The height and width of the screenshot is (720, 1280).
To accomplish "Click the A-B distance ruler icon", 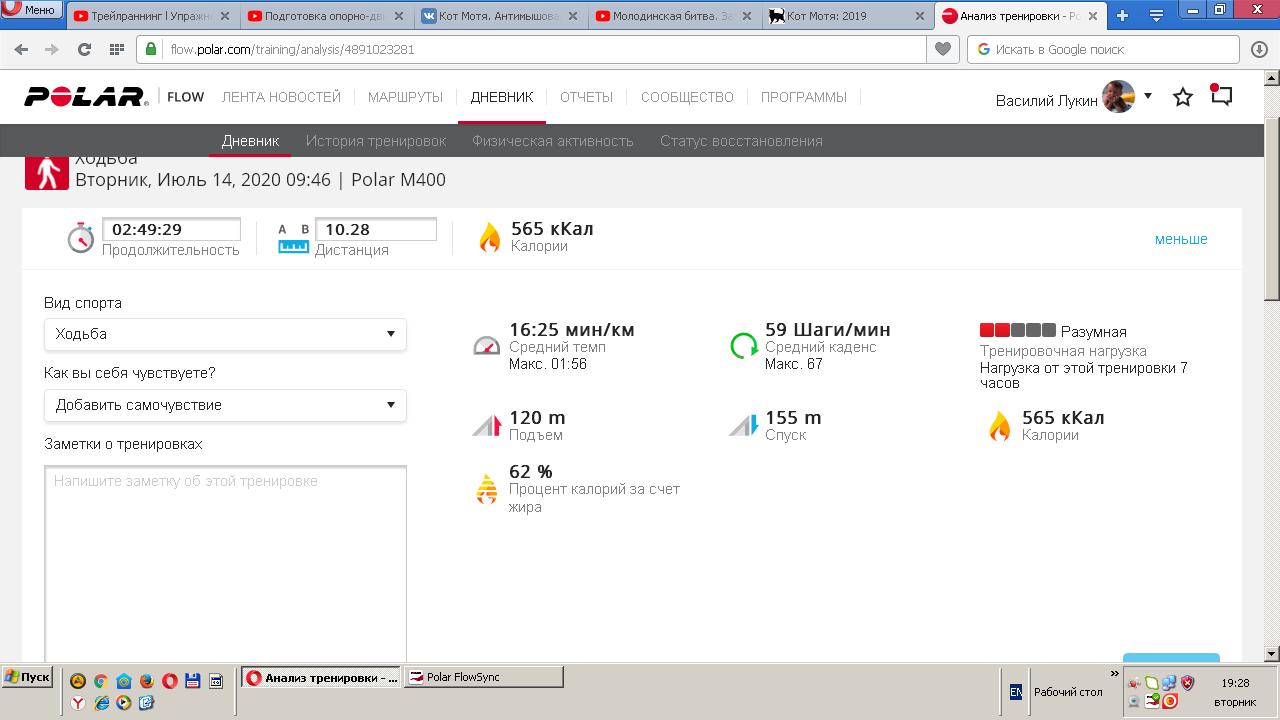I will tap(293, 238).
